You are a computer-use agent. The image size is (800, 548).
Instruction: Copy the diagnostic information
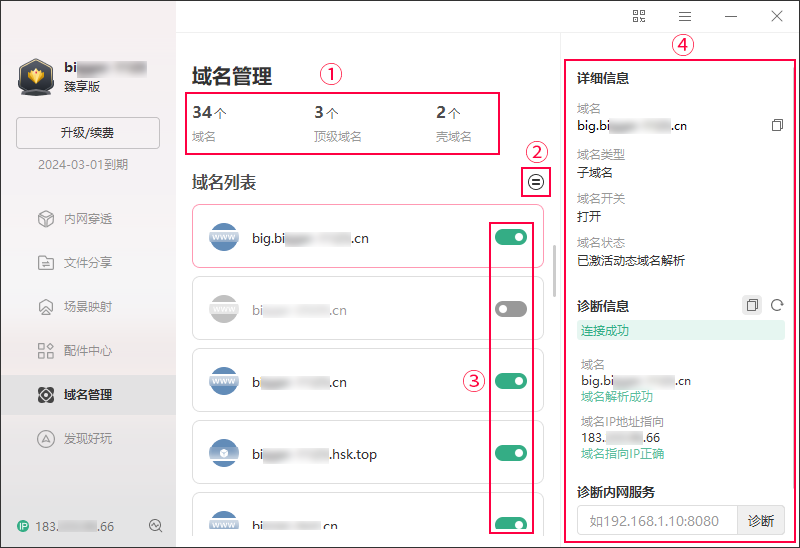pos(752,305)
